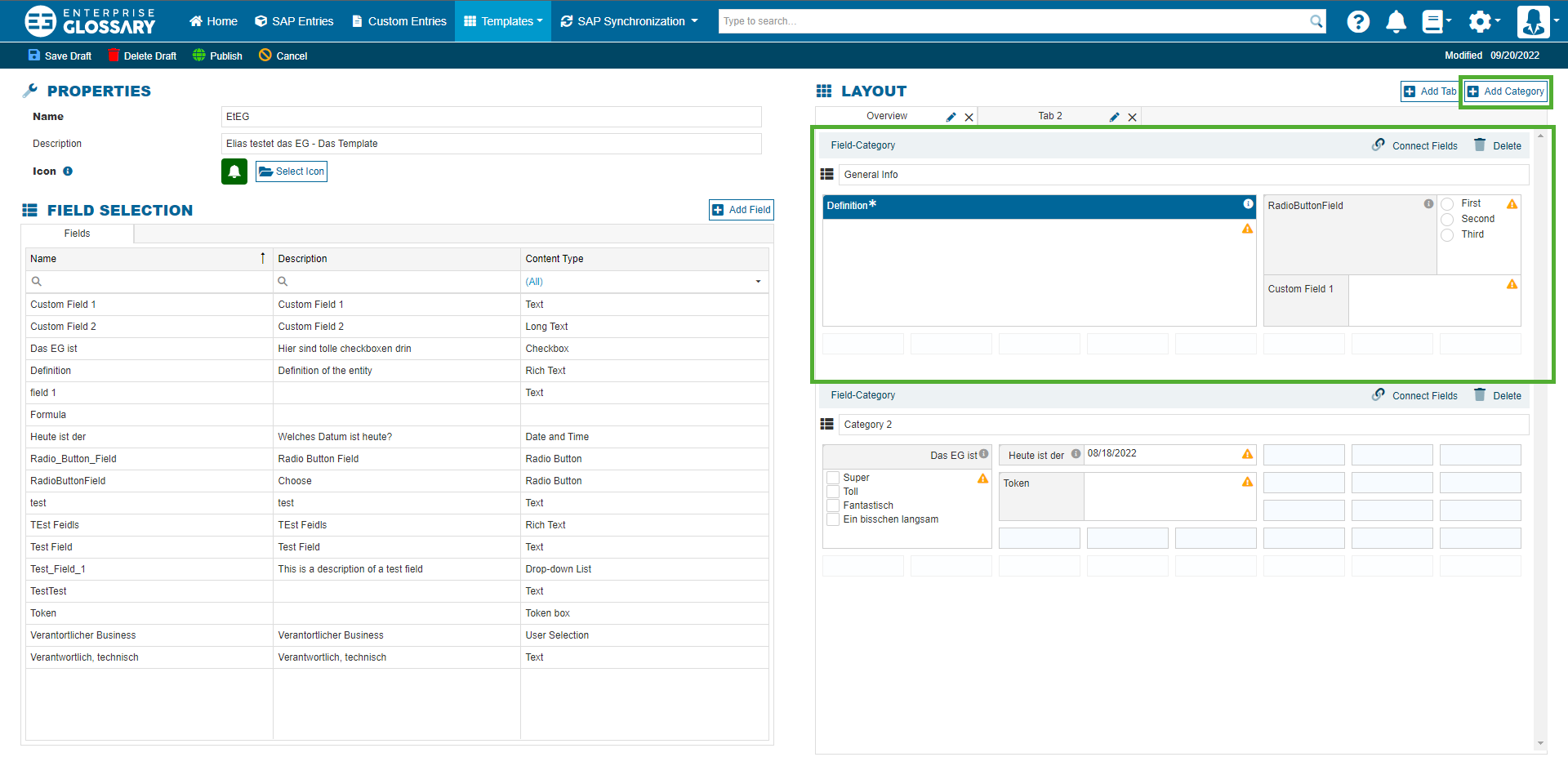The width and height of the screenshot is (1568, 766).
Task: Click the Publish button
Action: tap(218, 56)
